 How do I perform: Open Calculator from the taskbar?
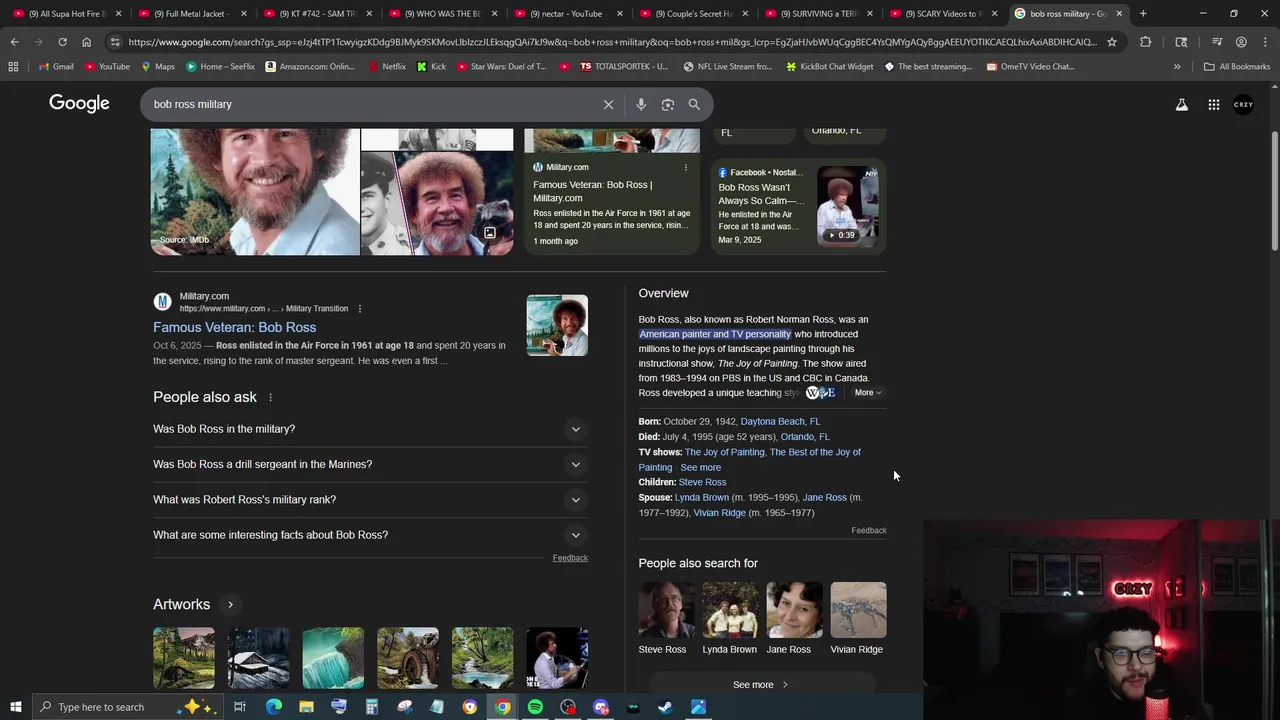[371, 707]
